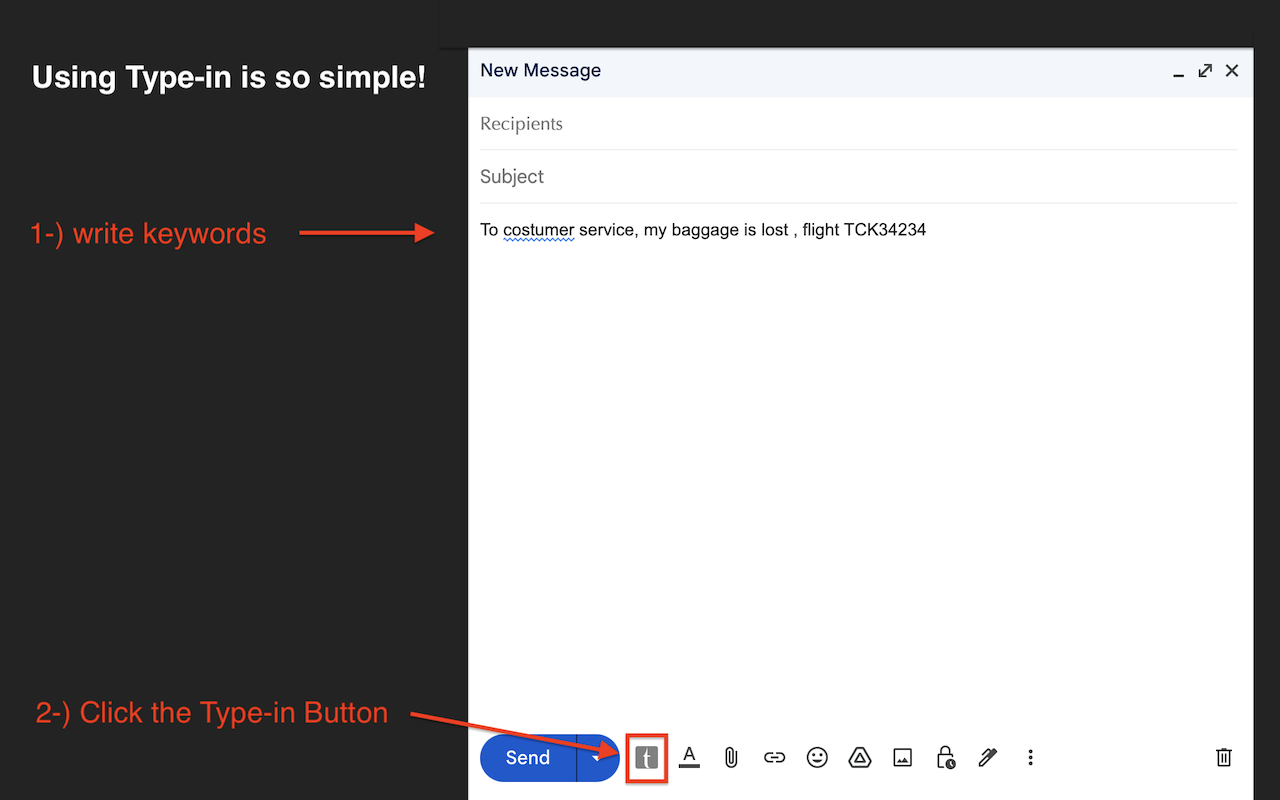Insert a file from Google Drive
The image size is (1280, 800).
pos(860,758)
